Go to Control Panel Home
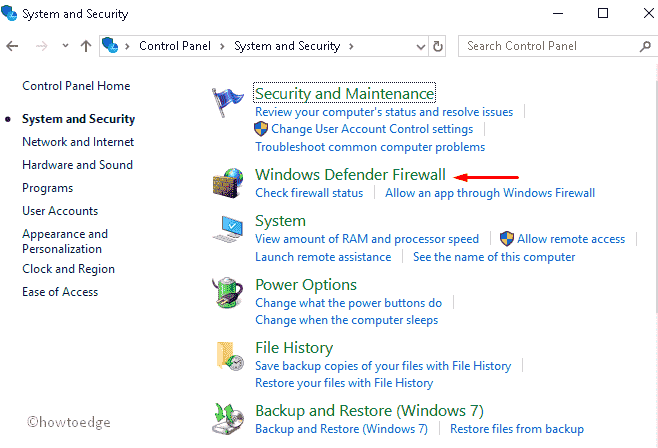Screen dimensions: 658x448 [76, 86]
